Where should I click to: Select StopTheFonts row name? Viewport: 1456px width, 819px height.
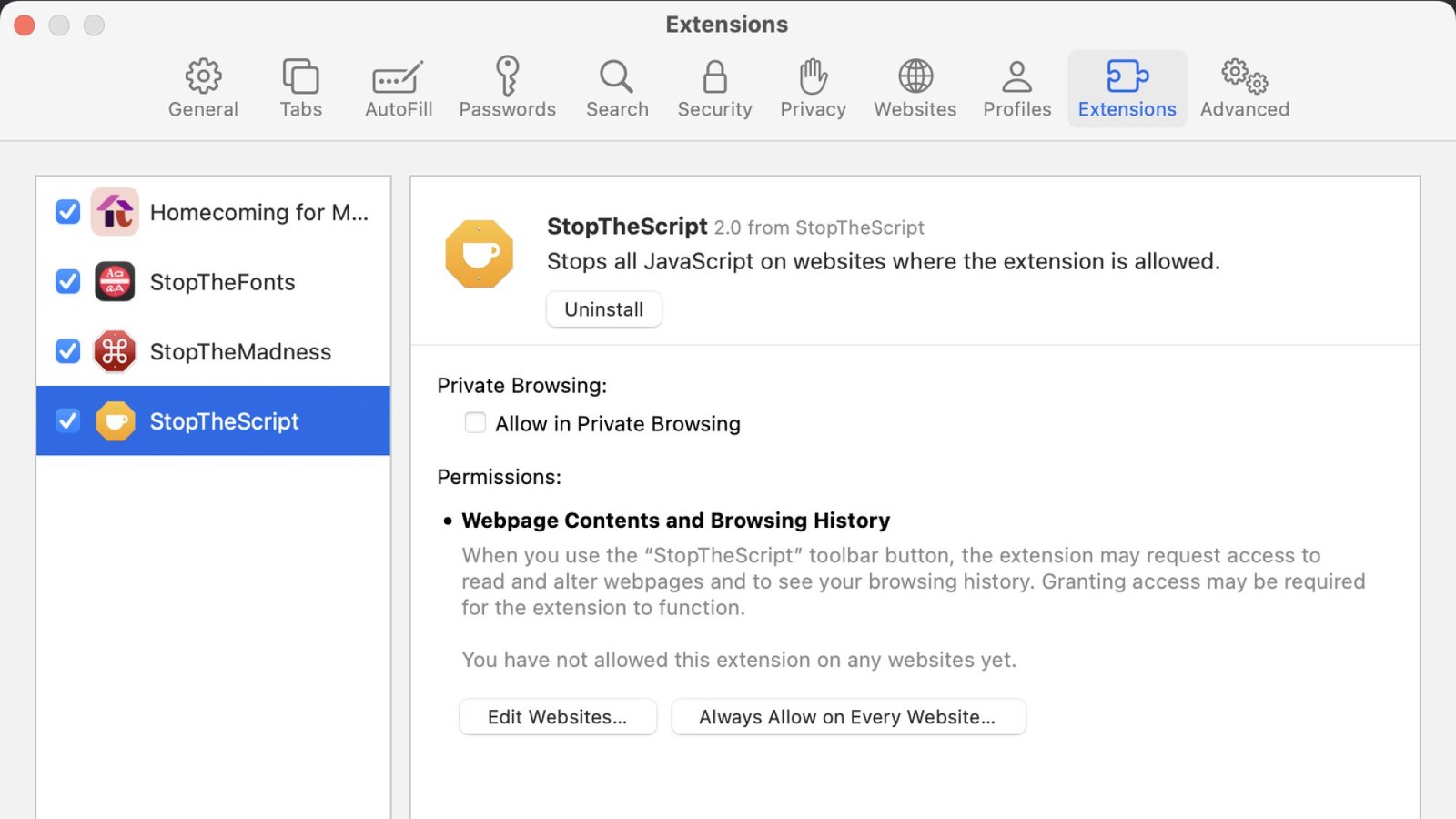pos(223,282)
